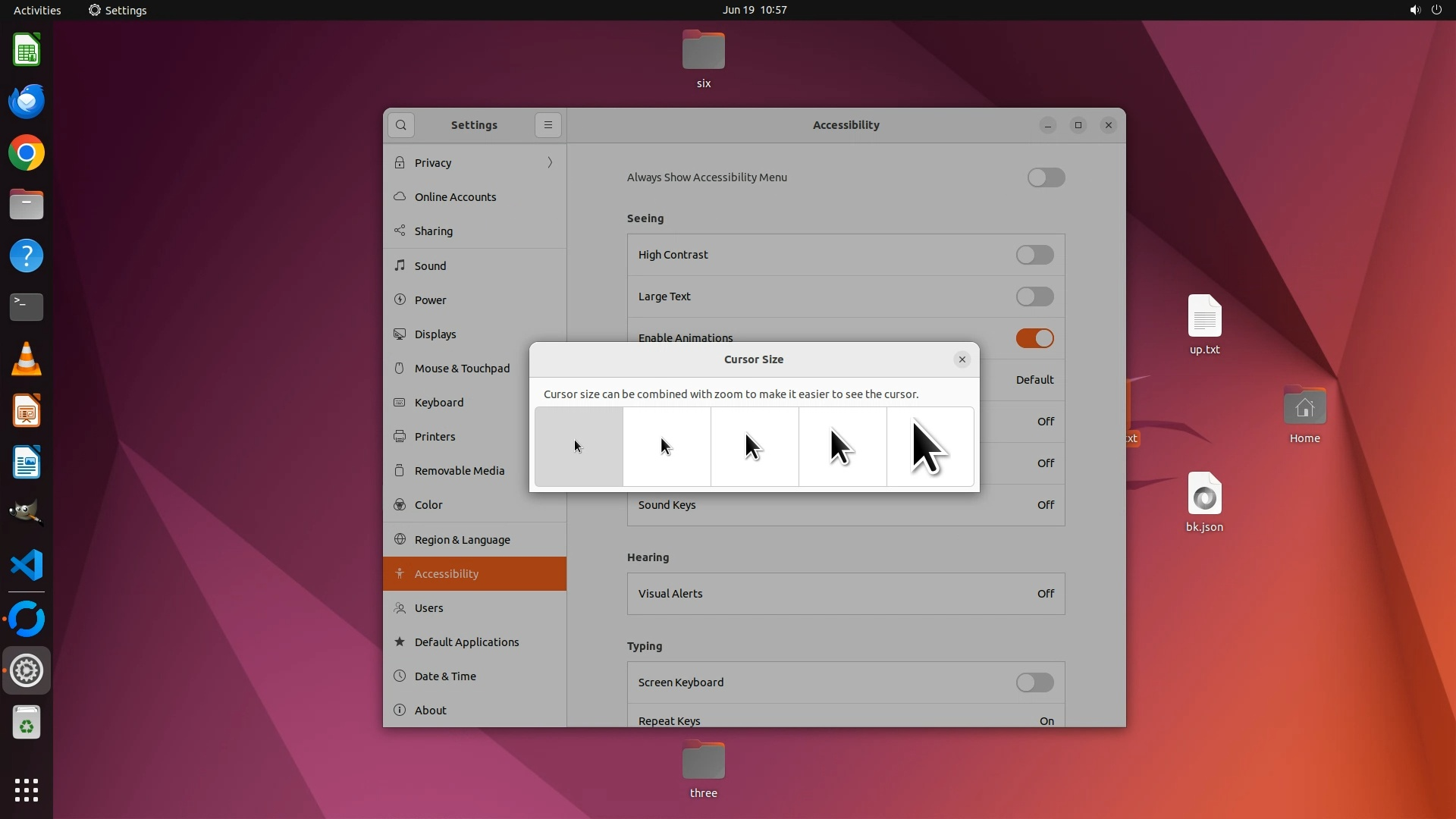
Task: Open the Sound Keys setting row
Action: [846, 506]
